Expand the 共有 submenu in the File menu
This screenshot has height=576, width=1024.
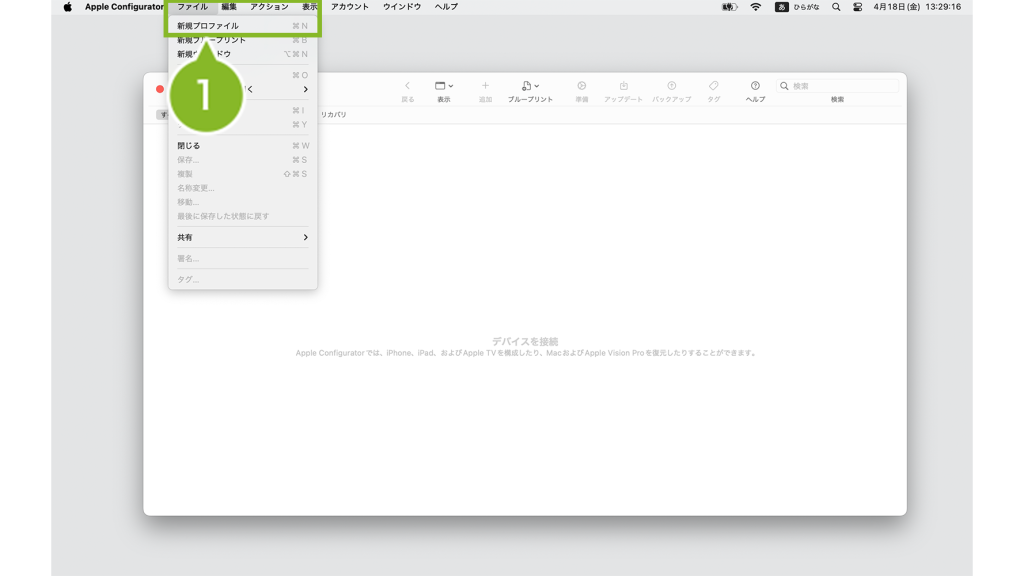coord(242,238)
